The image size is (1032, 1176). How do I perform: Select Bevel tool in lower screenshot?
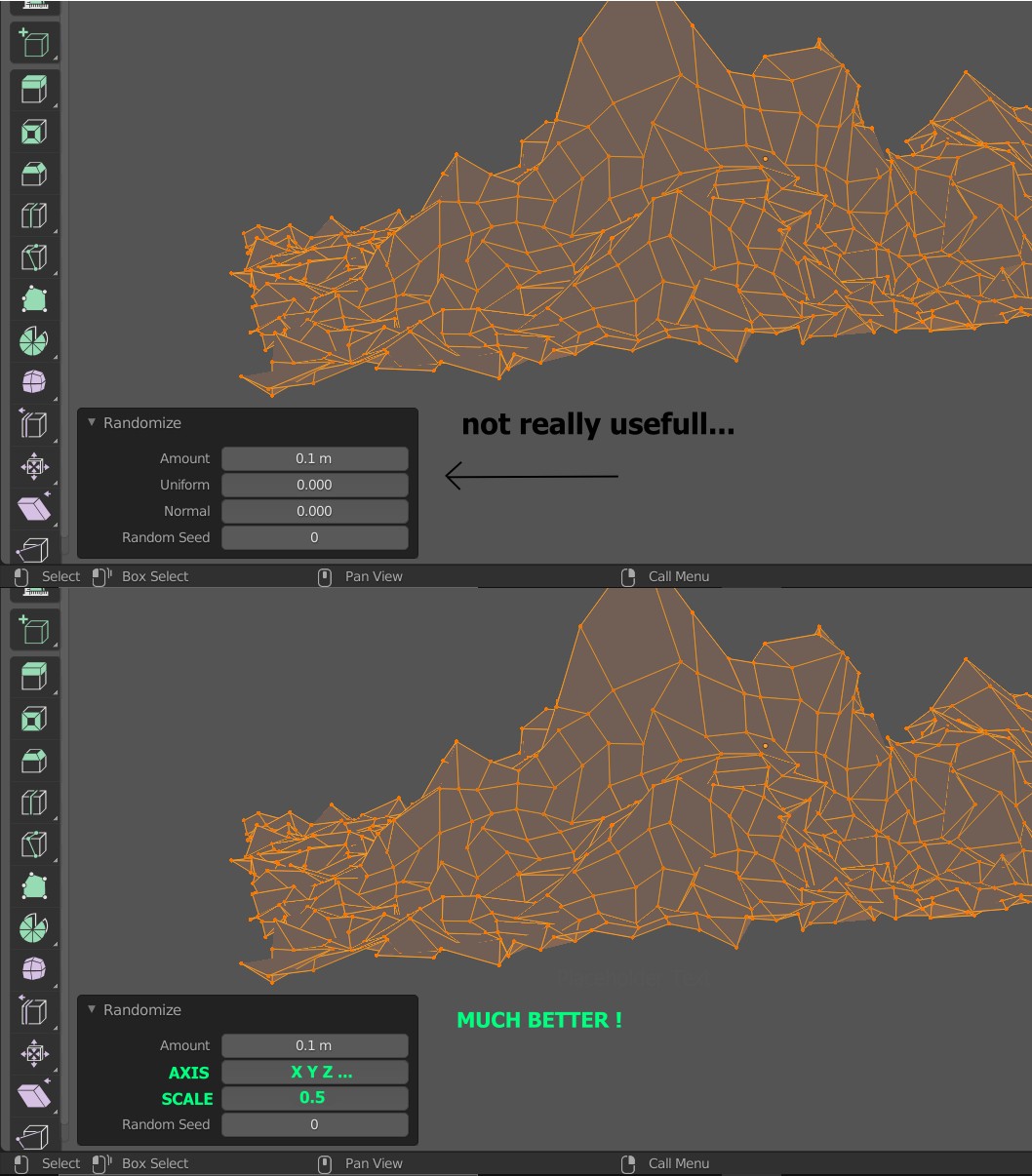coord(34,761)
